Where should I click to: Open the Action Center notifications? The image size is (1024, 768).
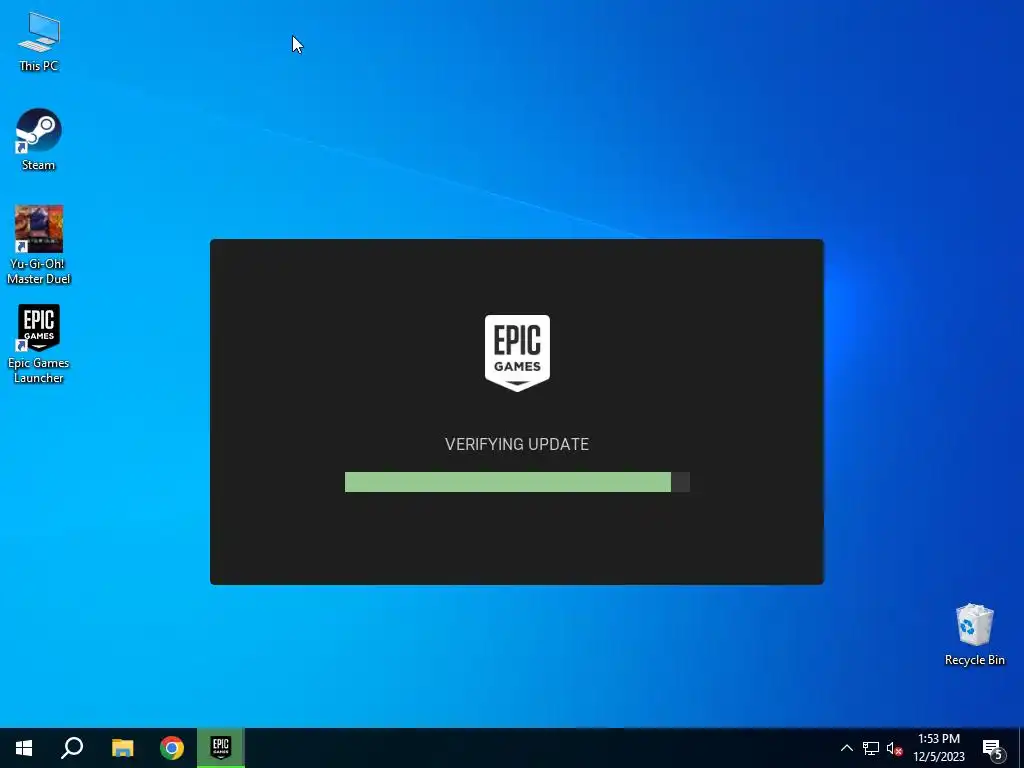tap(993, 748)
